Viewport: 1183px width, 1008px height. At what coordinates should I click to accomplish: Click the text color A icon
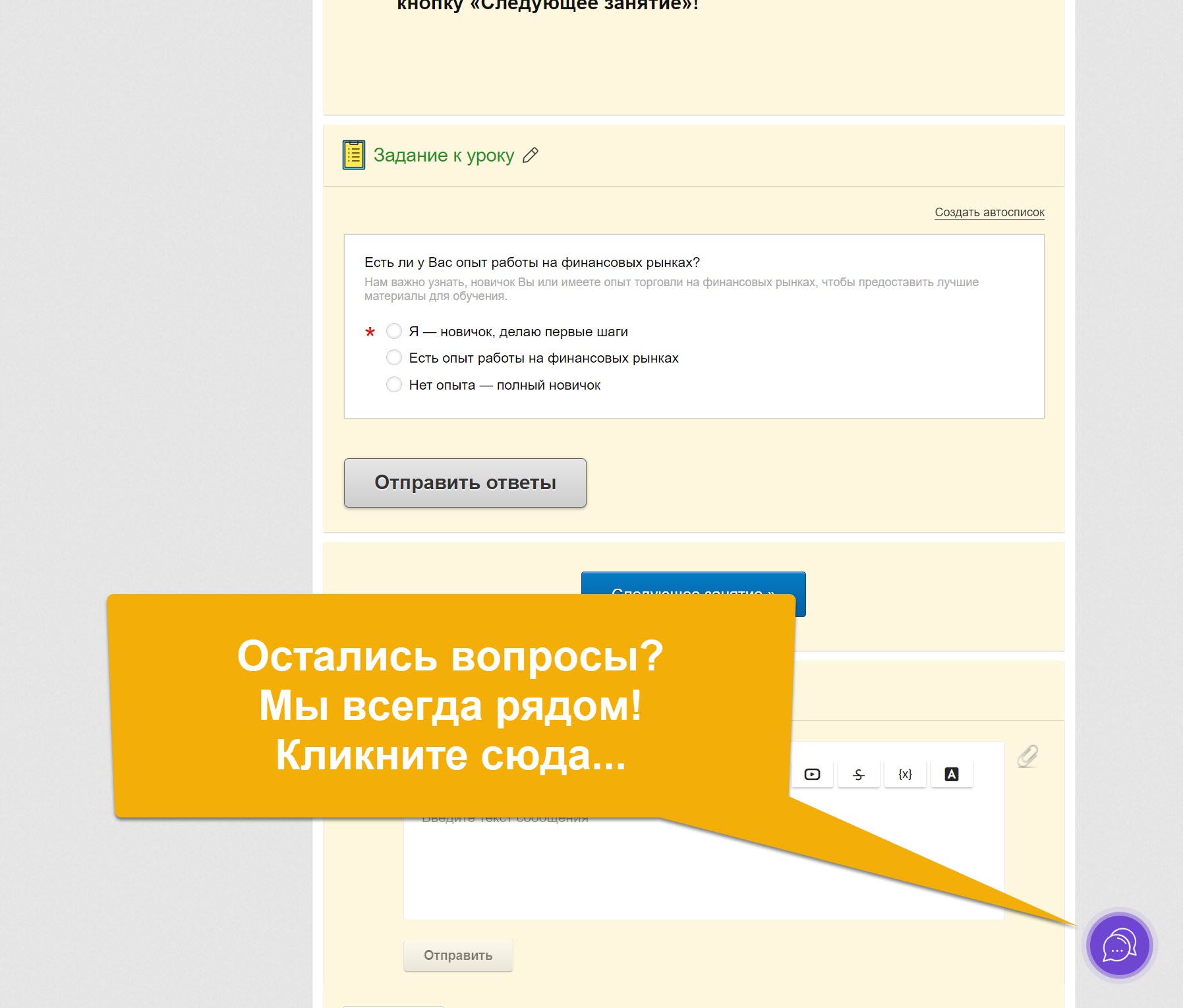point(951,775)
